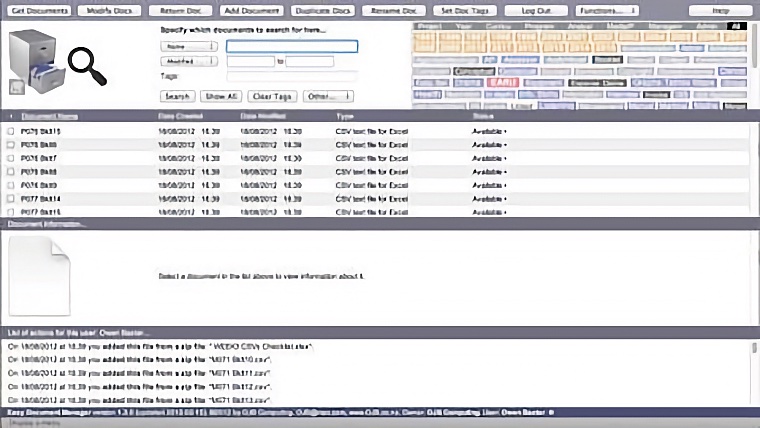Viewport: 760px width, 428px height.
Task: Sort list by Document Name column header
Action: pos(50,116)
